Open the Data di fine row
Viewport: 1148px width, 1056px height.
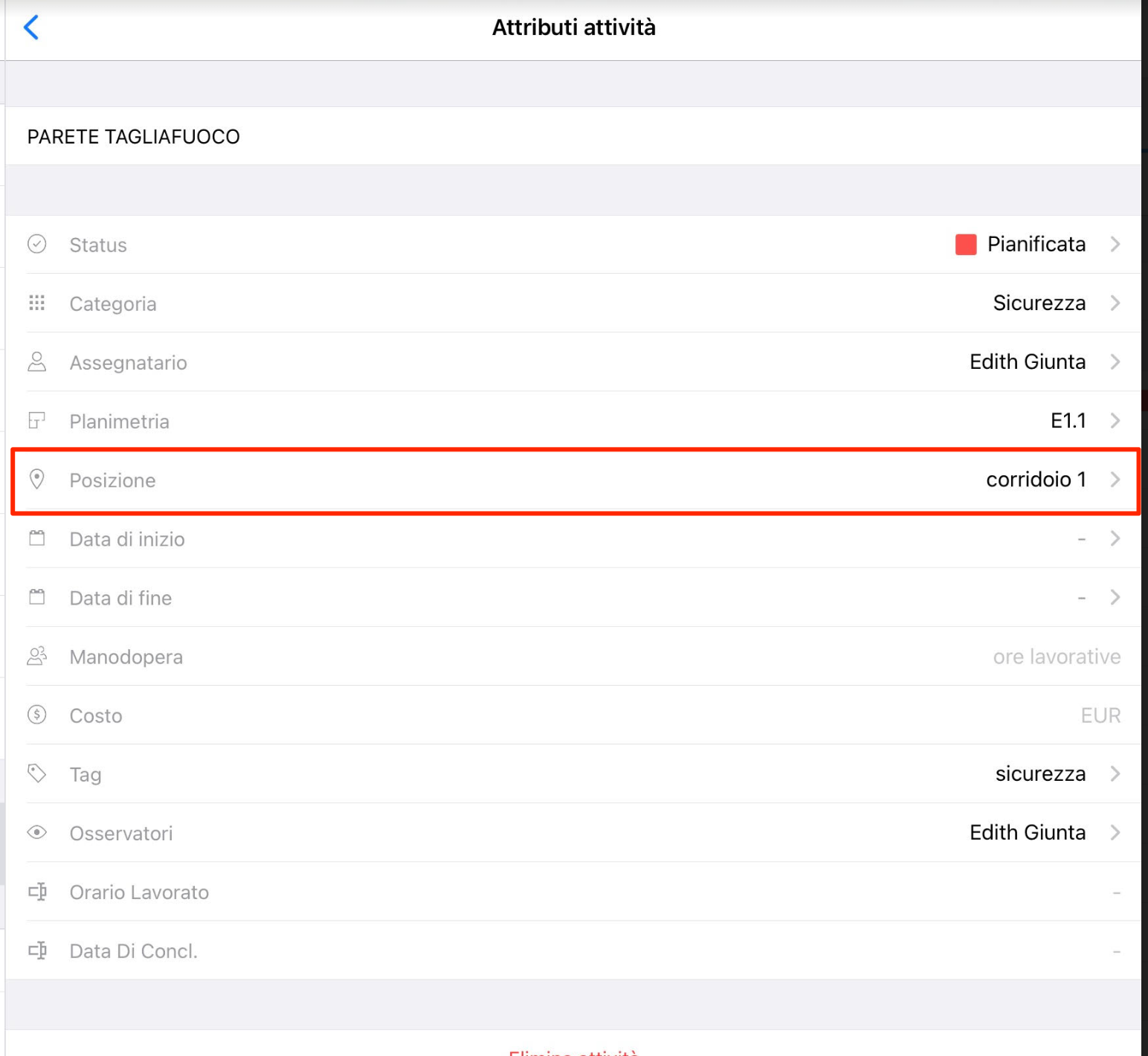click(x=573, y=598)
